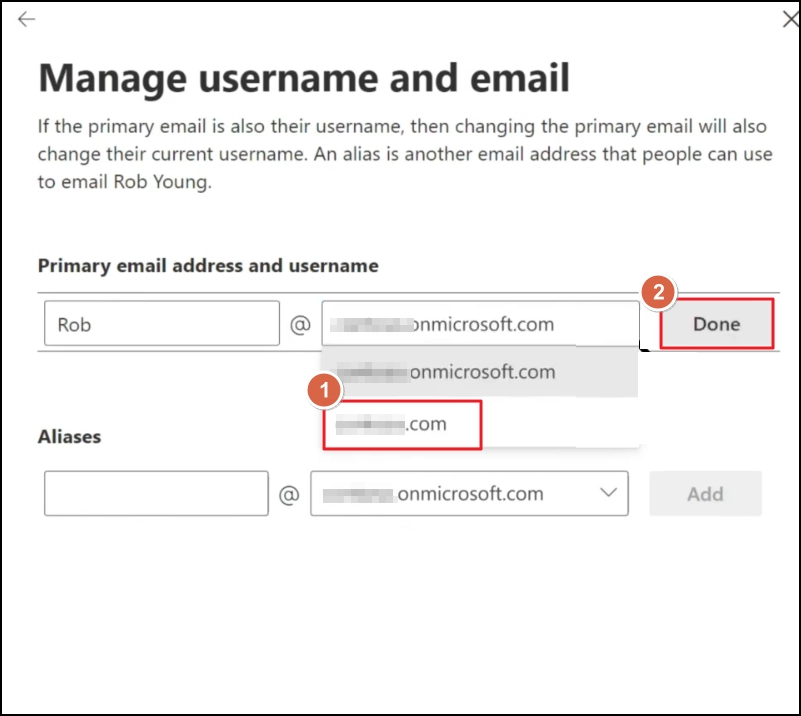Select the Rob username input field

(160, 322)
